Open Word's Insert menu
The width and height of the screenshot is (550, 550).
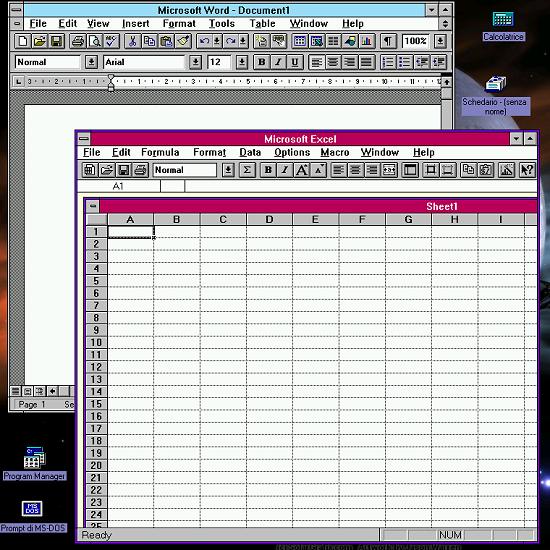(x=135, y=24)
